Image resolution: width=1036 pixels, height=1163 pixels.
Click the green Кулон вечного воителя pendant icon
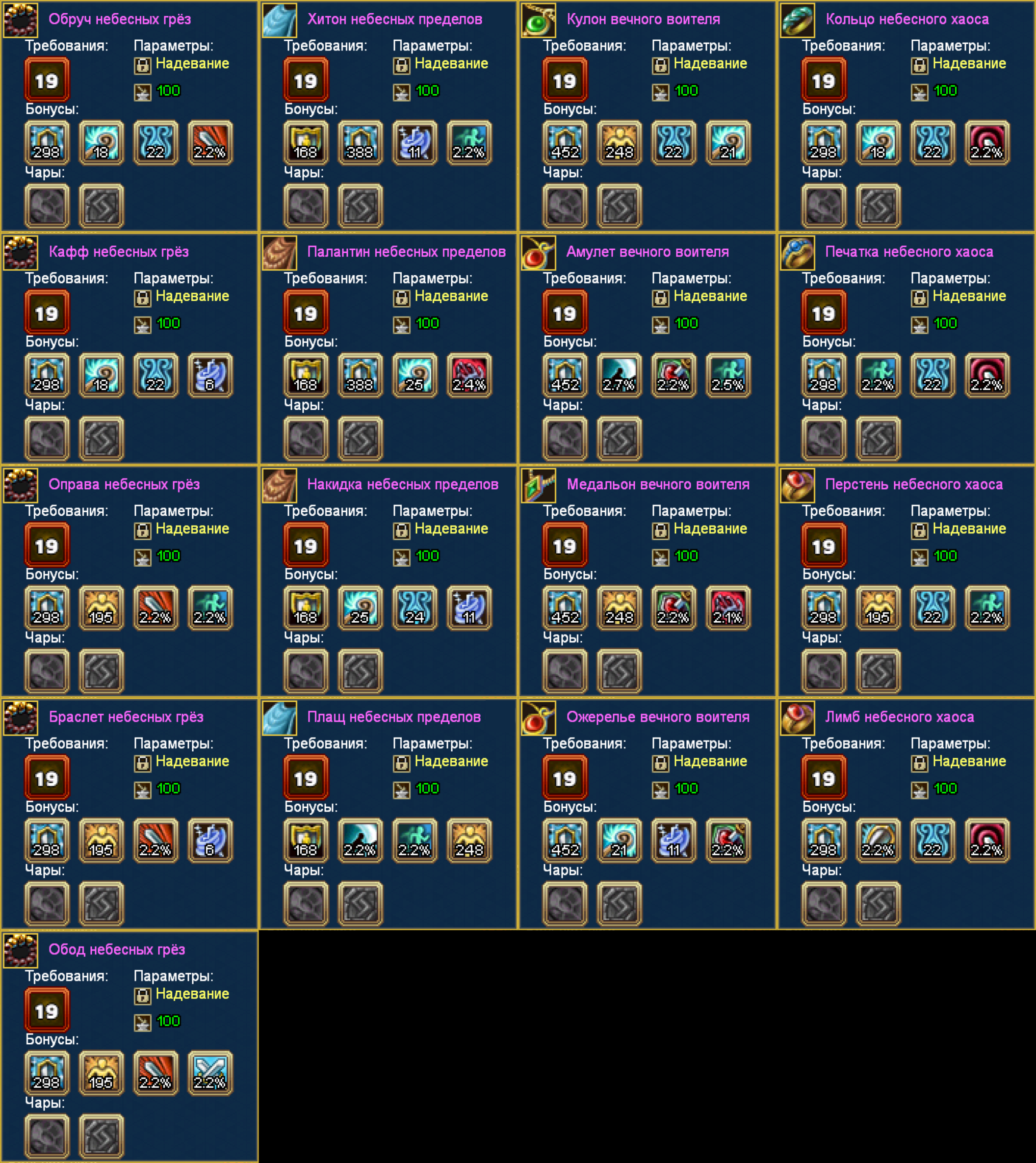539,20
